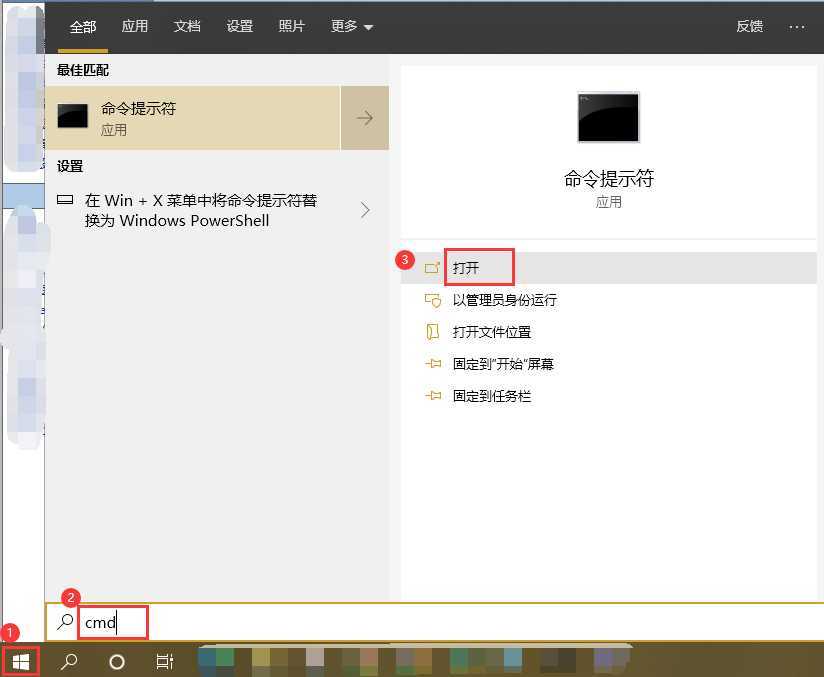The width and height of the screenshot is (824, 677).
Task: Click the pin icon for 固定到"开始"屏幕
Action: coord(433,364)
